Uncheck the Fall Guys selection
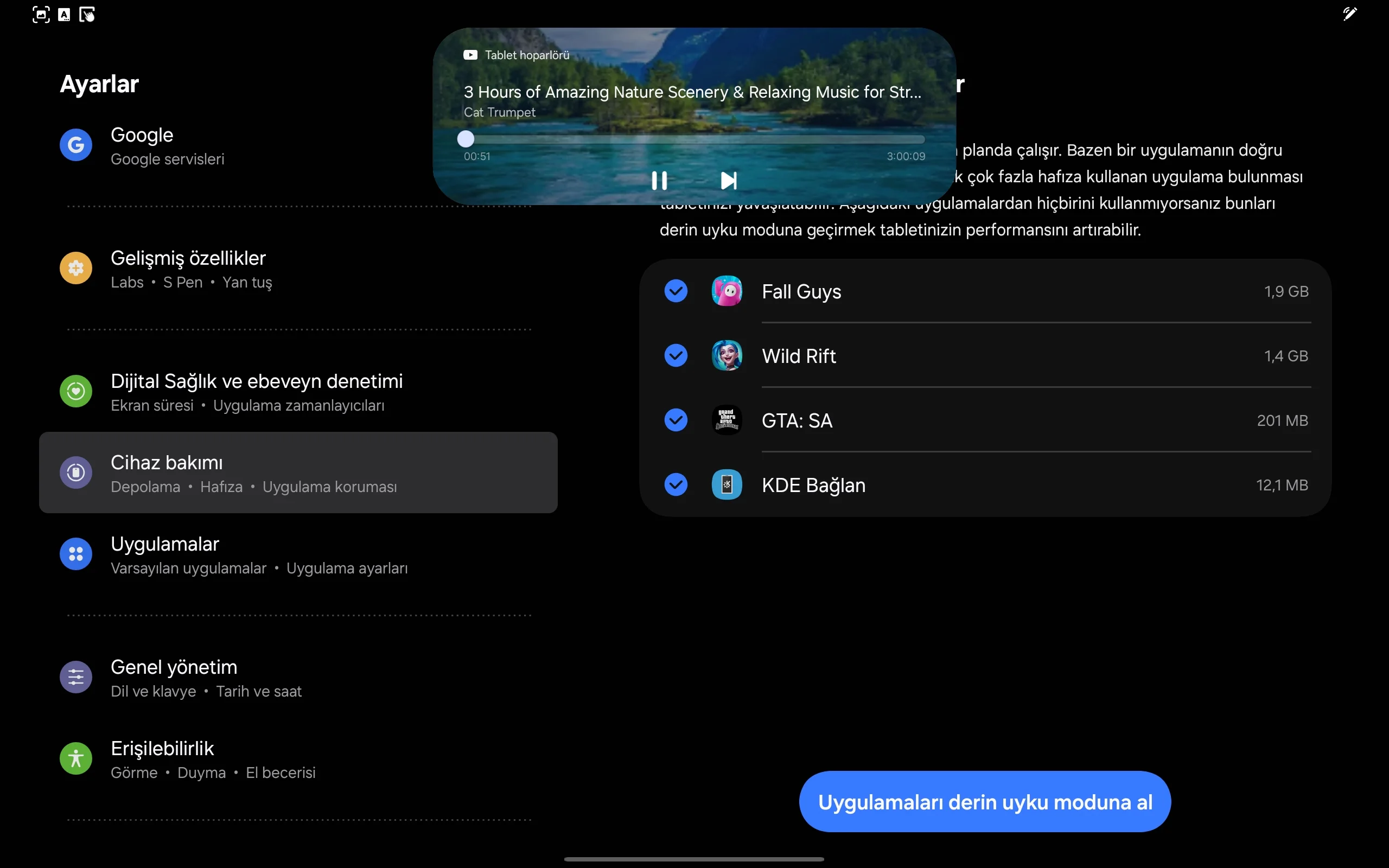This screenshot has height=868, width=1389. pos(676,291)
